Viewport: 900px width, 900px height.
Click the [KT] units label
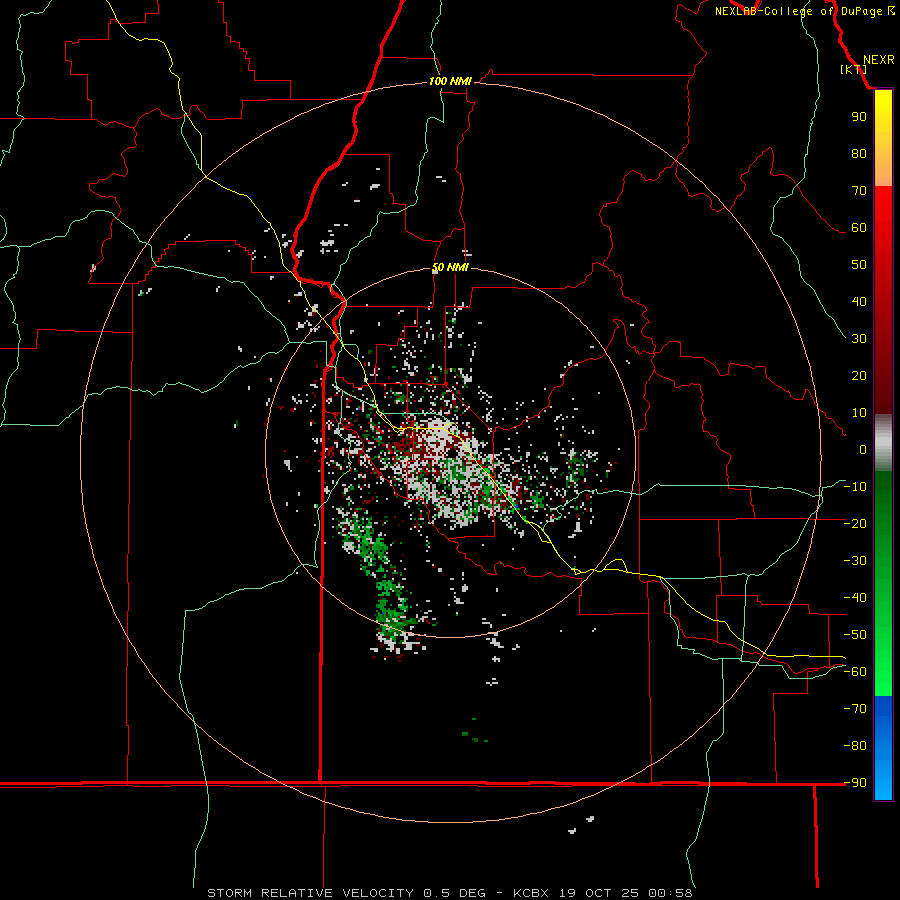854,69
